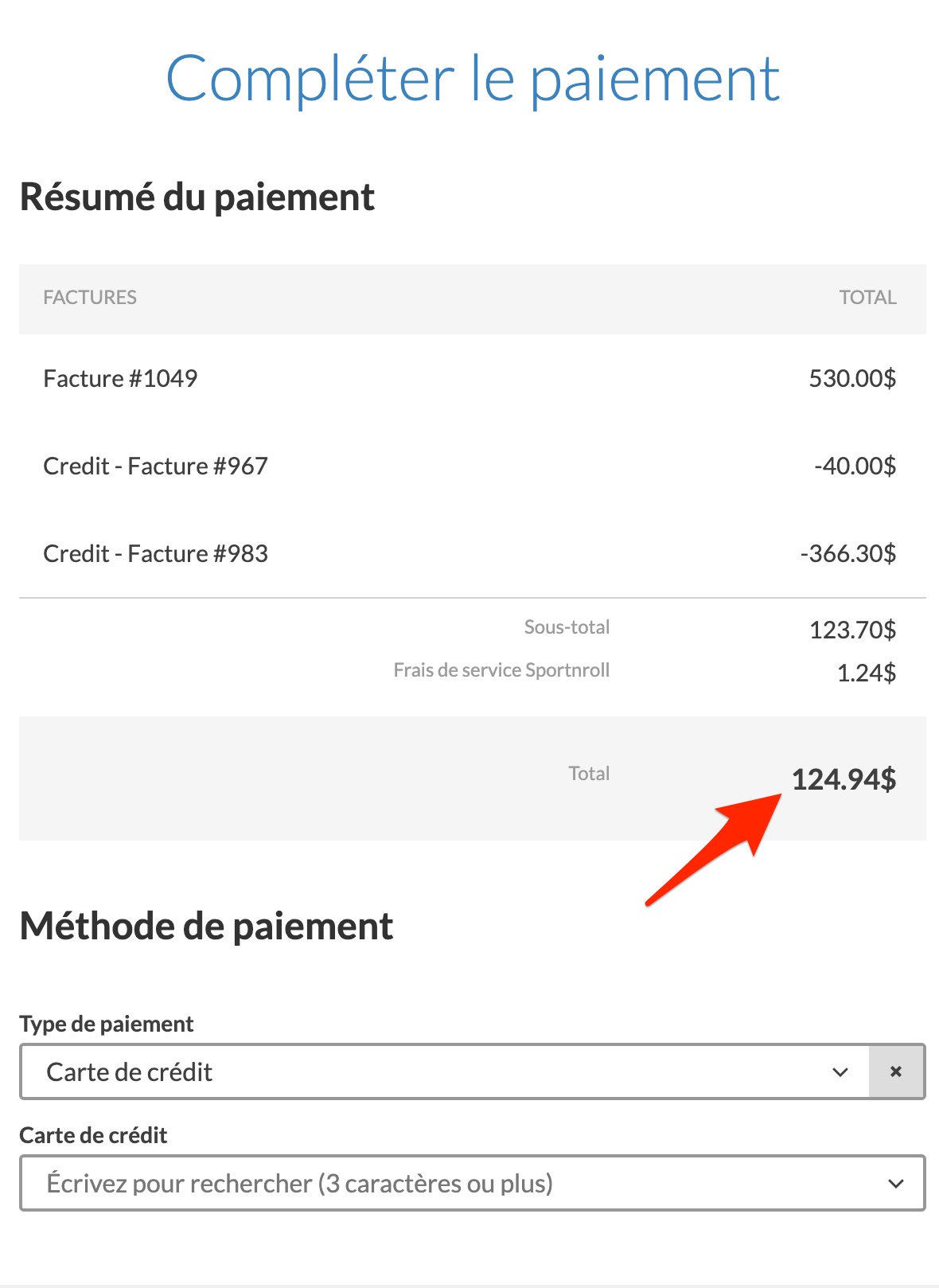Clear the selected payment type (x)
The width and height of the screenshot is (939, 1288).
(896, 1071)
